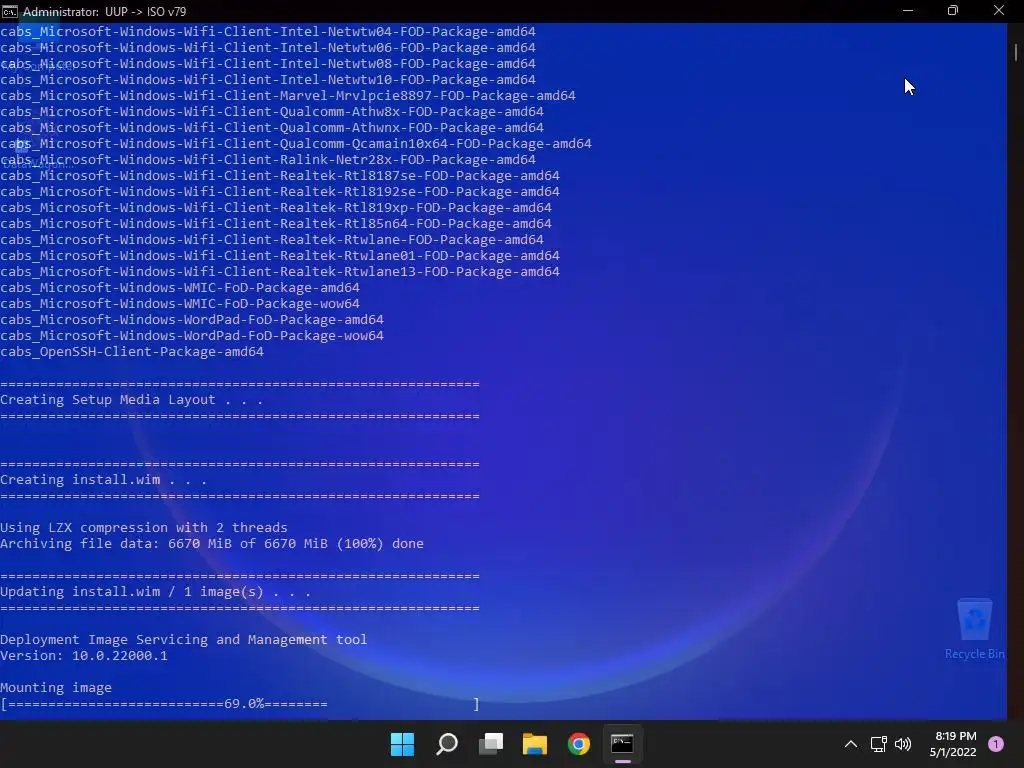This screenshot has height=768, width=1024.
Task: Open network status tray icon
Action: point(878,744)
